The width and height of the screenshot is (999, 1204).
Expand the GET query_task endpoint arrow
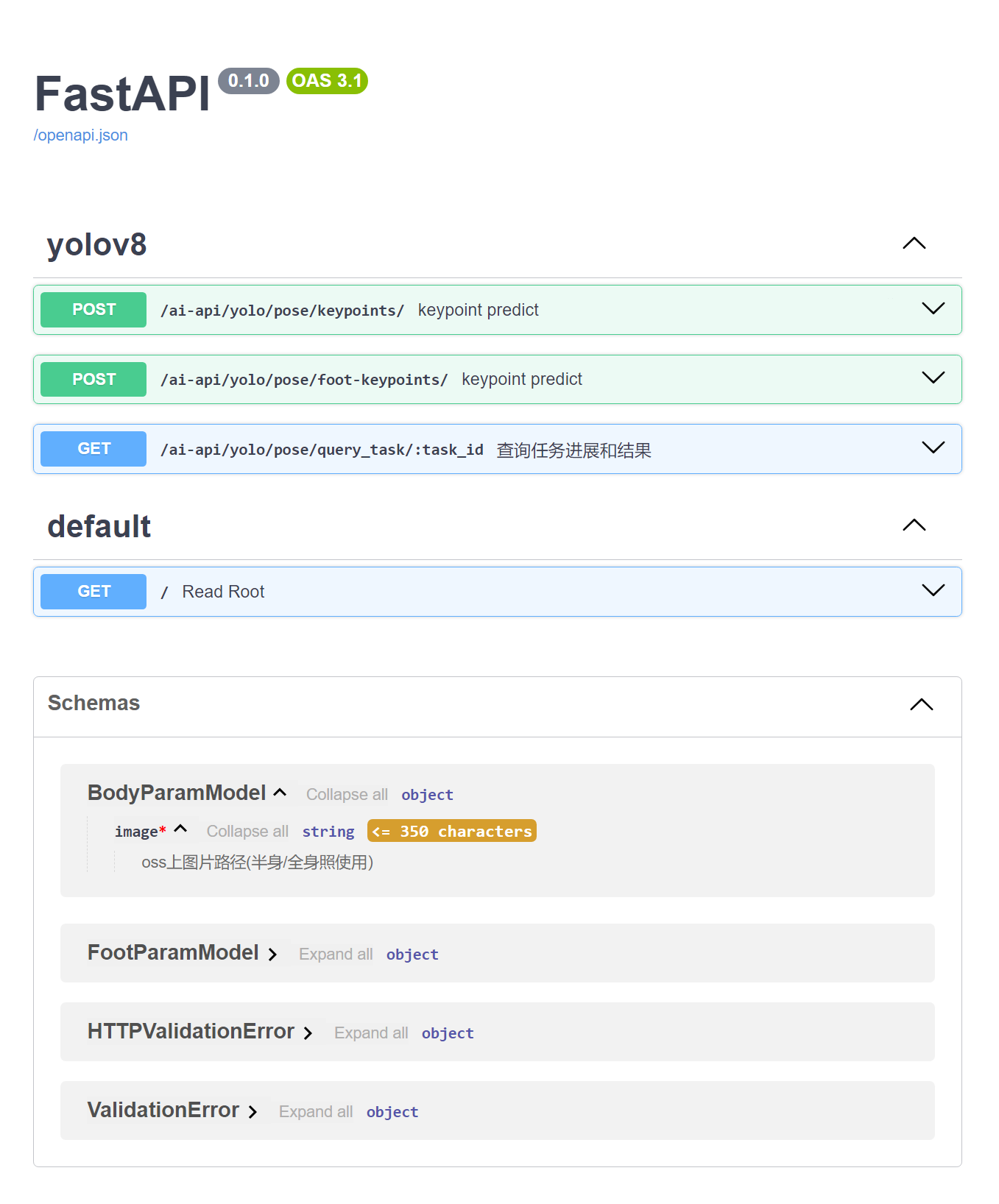point(933,447)
